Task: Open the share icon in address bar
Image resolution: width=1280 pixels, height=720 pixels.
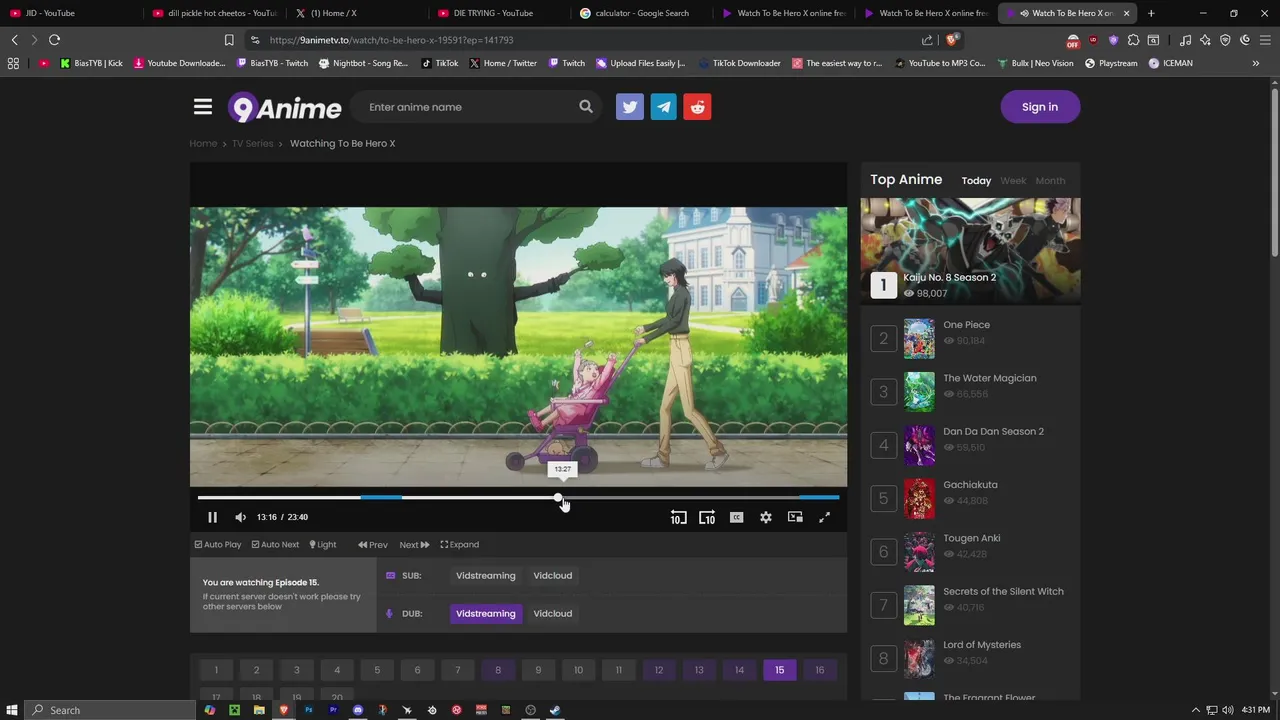Action: [x=927, y=40]
